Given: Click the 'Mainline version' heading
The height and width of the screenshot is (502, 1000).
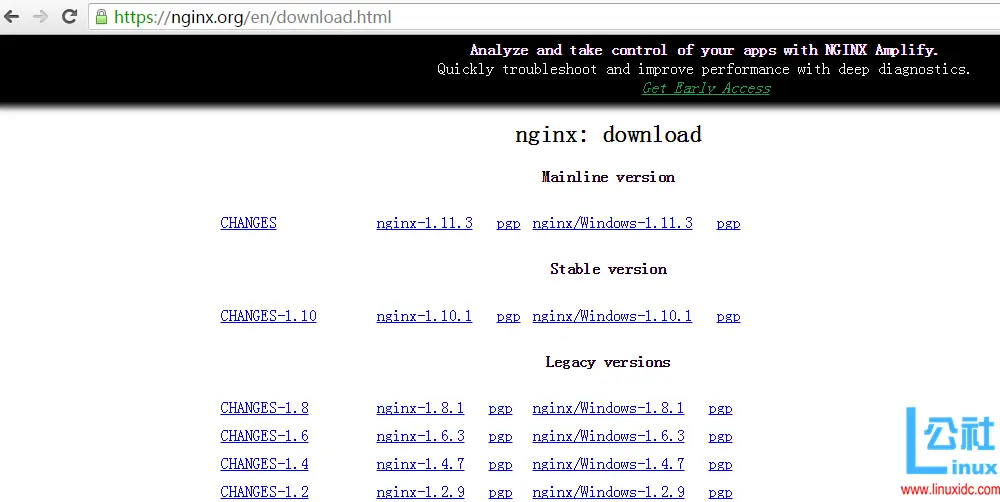Looking at the screenshot, I should (x=608, y=177).
